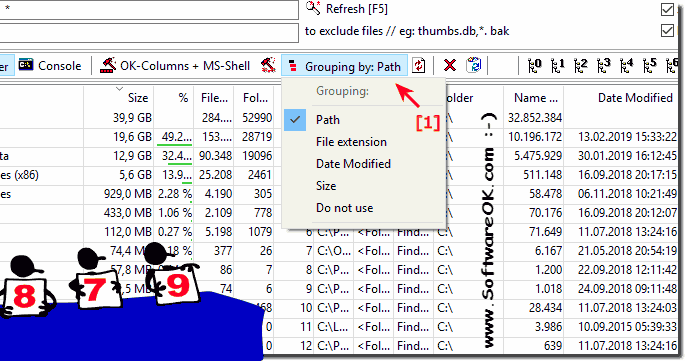
Task: Click the 25.208 files count cell
Action: point(215,175)
